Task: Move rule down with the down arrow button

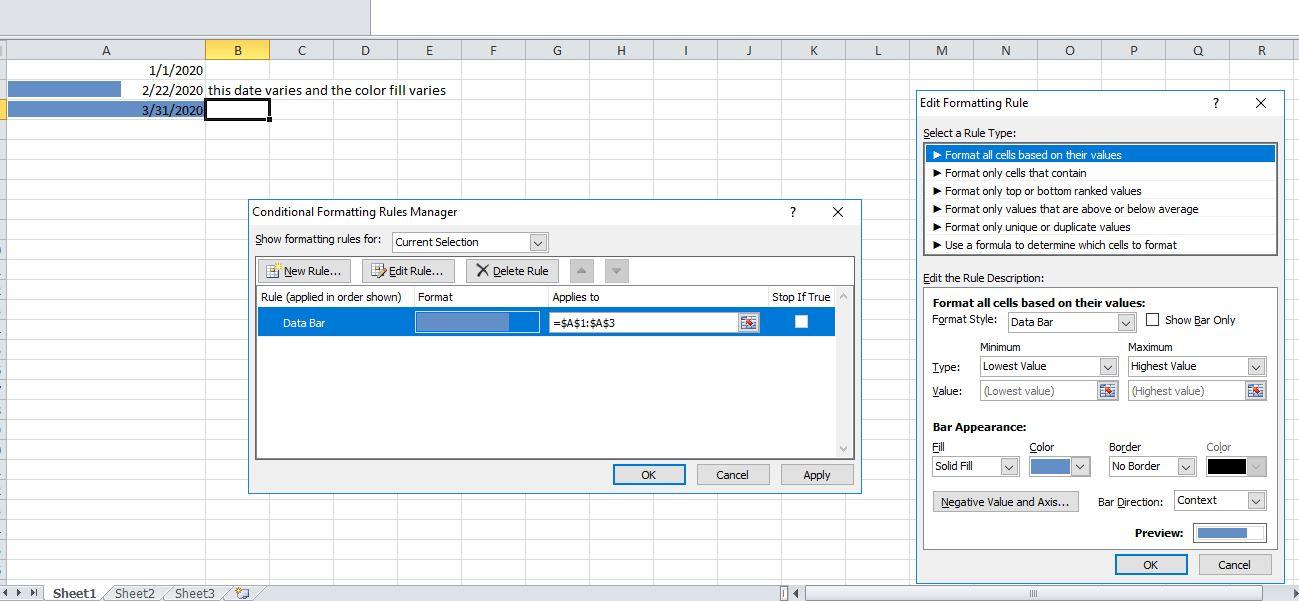Action: 617,270
